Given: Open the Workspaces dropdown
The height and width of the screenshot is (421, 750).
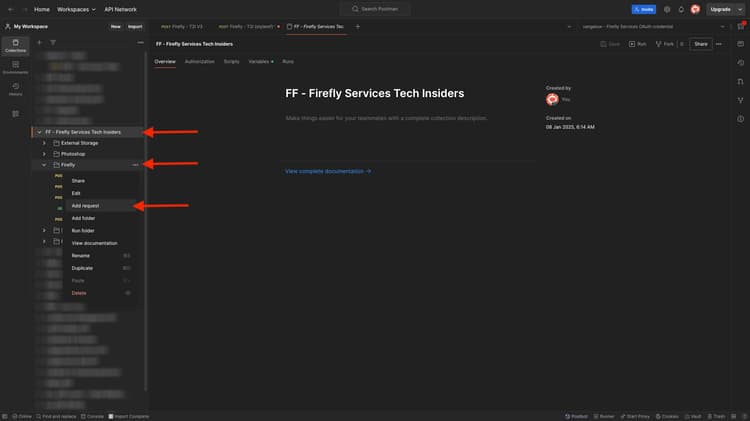Looking at the screenshot, I should (x=76, y=9).
